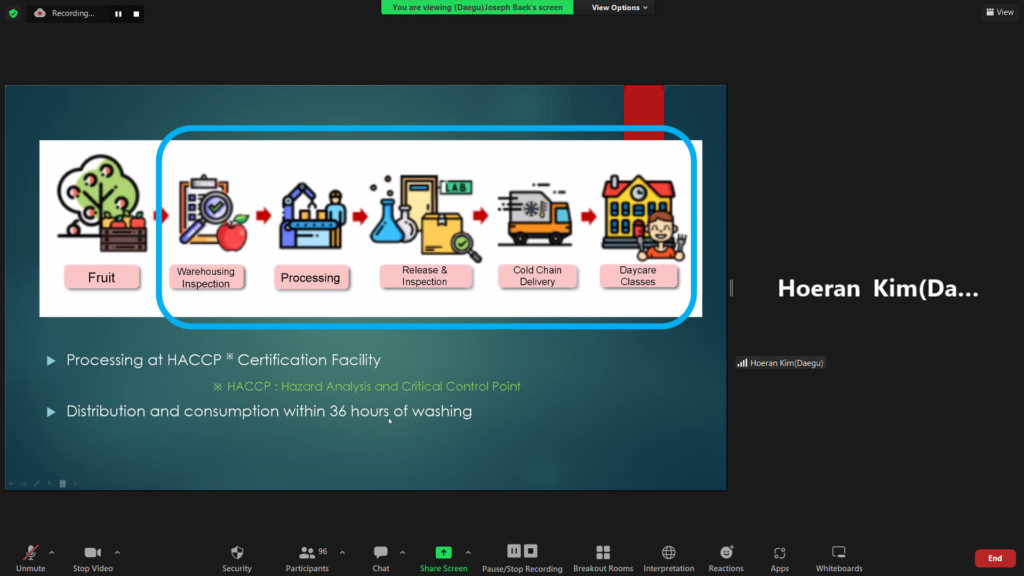
Task: Expand the arrow next to Participants
Action: click(x=342, y=552)
